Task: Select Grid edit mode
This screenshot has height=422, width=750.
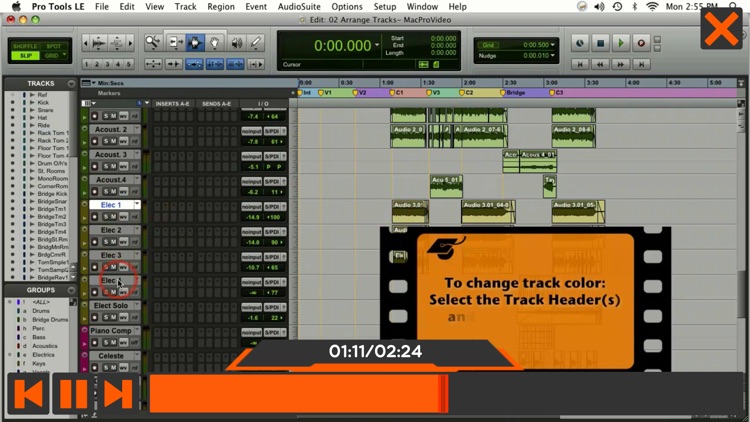Action: tap(54, 56)
